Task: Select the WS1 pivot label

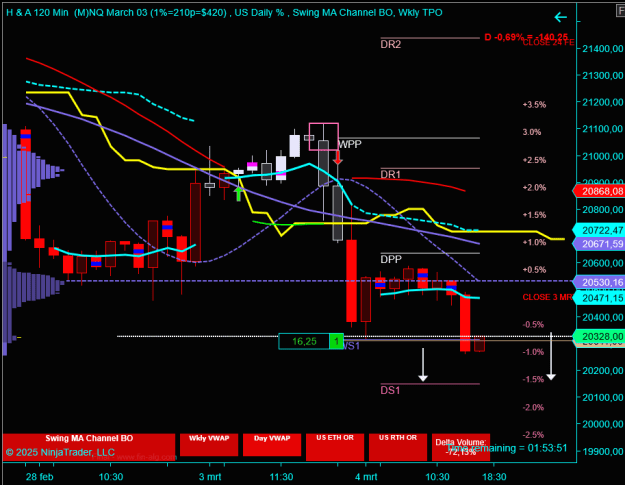Action: [x=352, y=346]
